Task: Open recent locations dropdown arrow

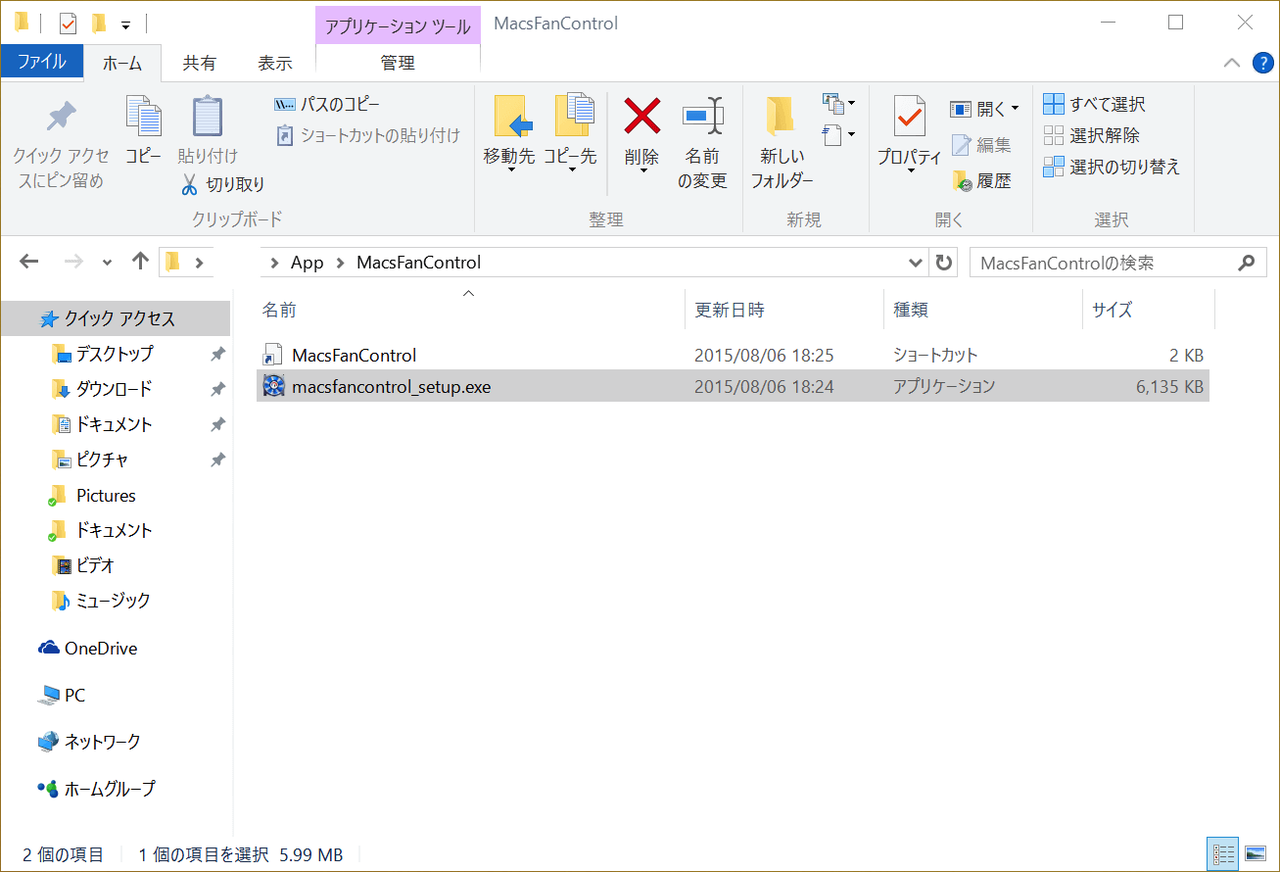Action: [107, 263]
